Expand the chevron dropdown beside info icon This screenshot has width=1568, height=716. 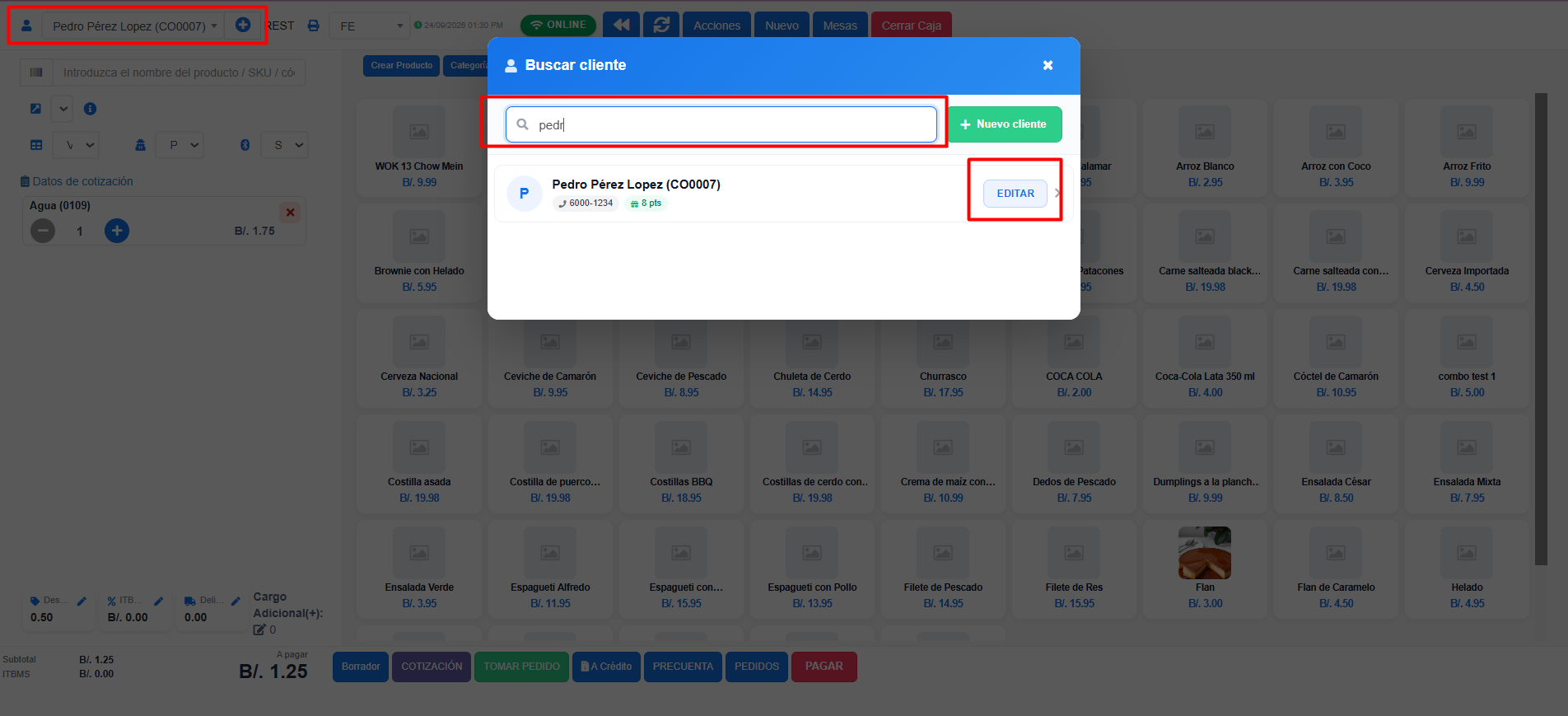pos(63,109)
